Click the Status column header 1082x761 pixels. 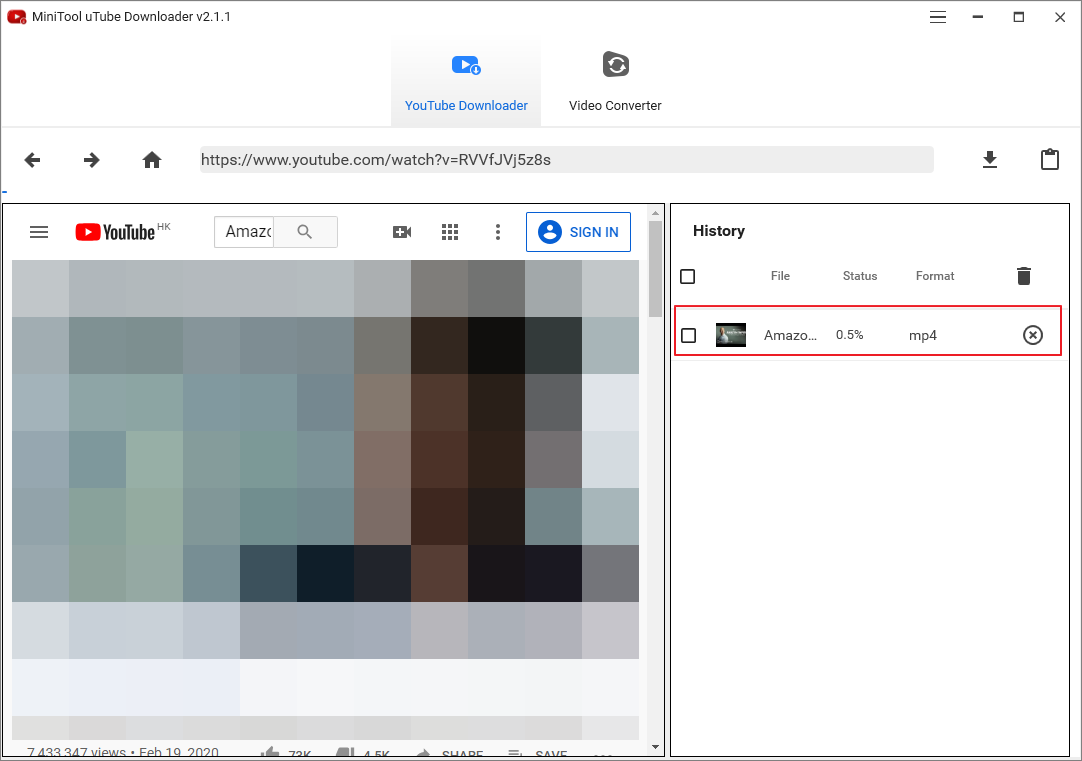tap(860, 276)
